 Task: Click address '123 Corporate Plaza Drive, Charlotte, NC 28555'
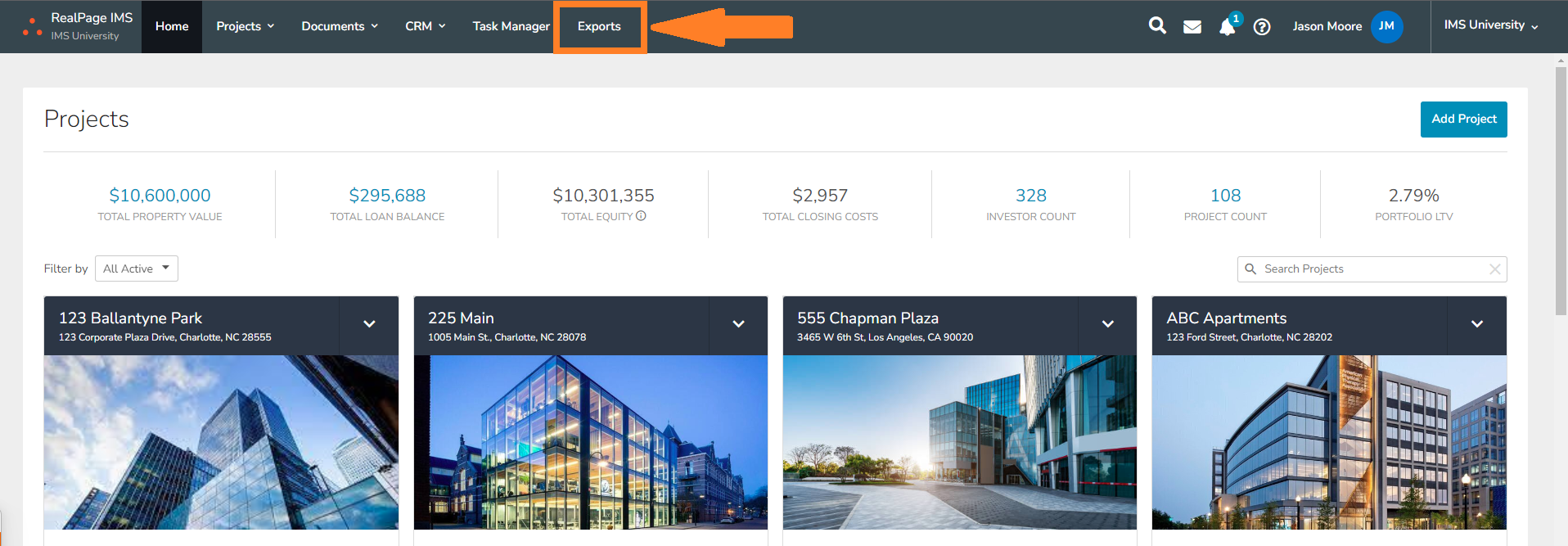(164, 337)
